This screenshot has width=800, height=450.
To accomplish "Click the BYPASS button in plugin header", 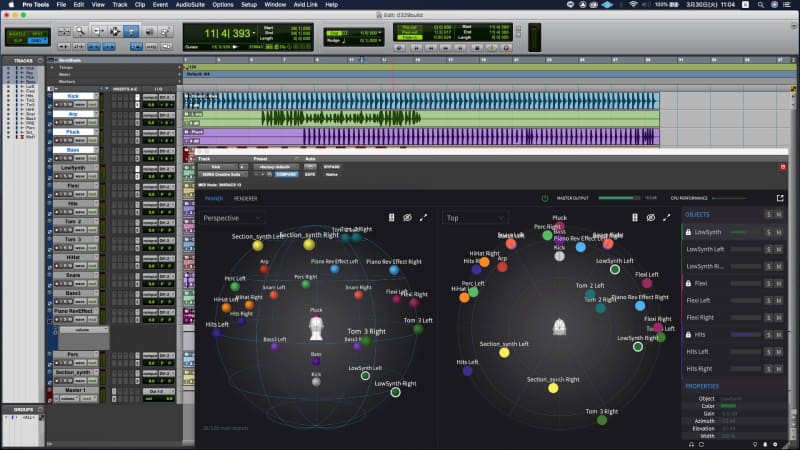I will (332, 167).
